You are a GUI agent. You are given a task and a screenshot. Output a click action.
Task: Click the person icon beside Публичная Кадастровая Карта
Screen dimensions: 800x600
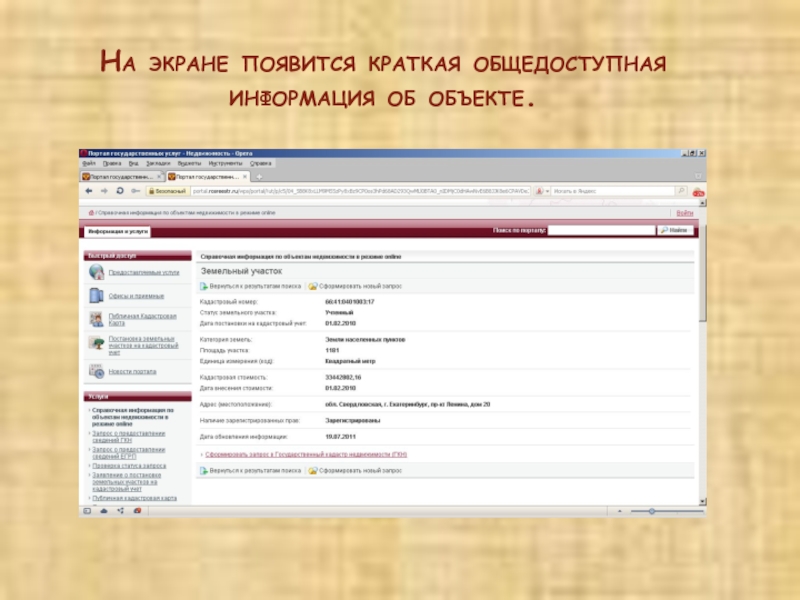tap(96, 319)
